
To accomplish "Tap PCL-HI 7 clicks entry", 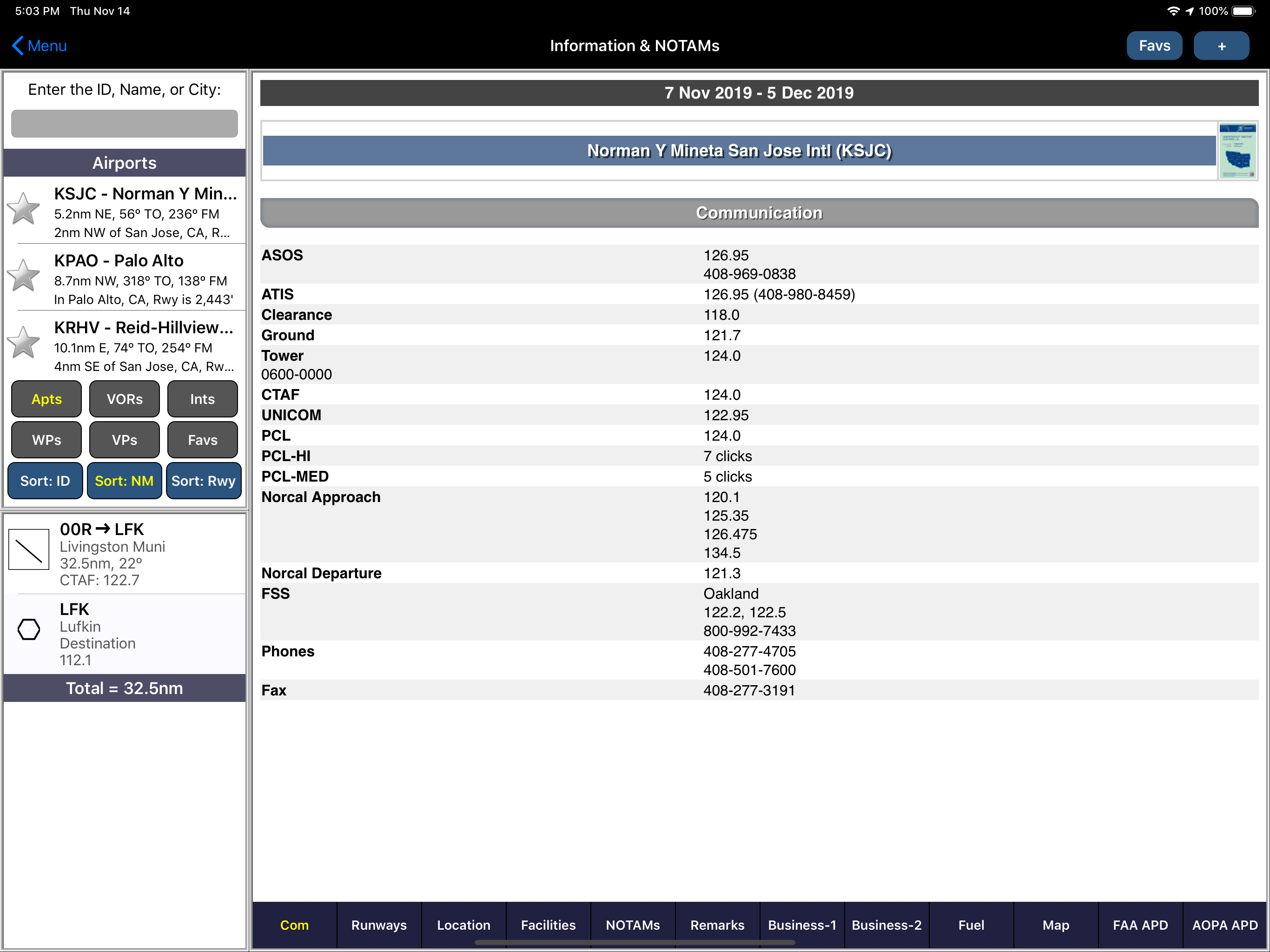I will pyautogui.click(x=759, y=456).
